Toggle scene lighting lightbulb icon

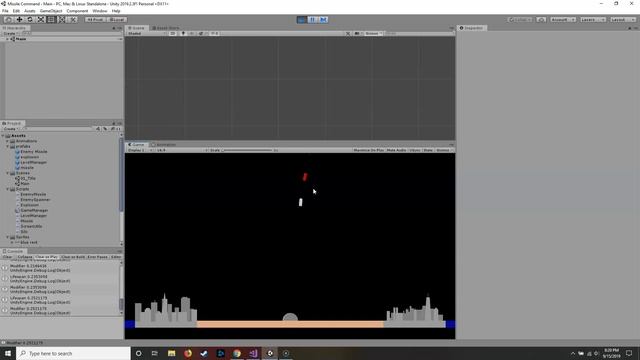click(x=183, y=33)
